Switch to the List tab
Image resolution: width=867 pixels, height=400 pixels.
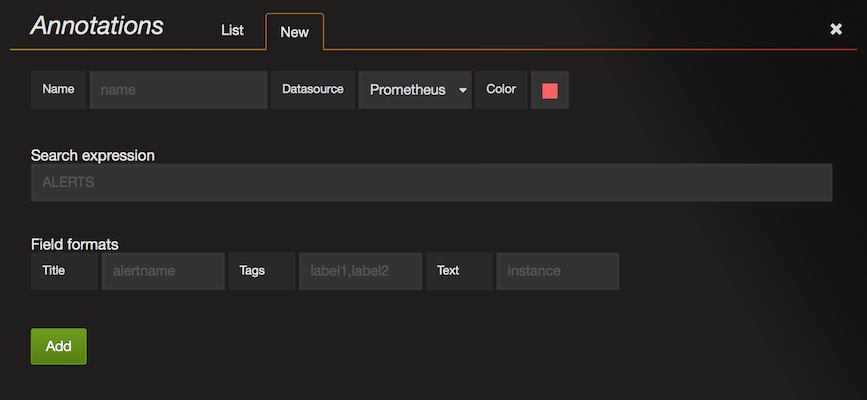click(232, 31)
